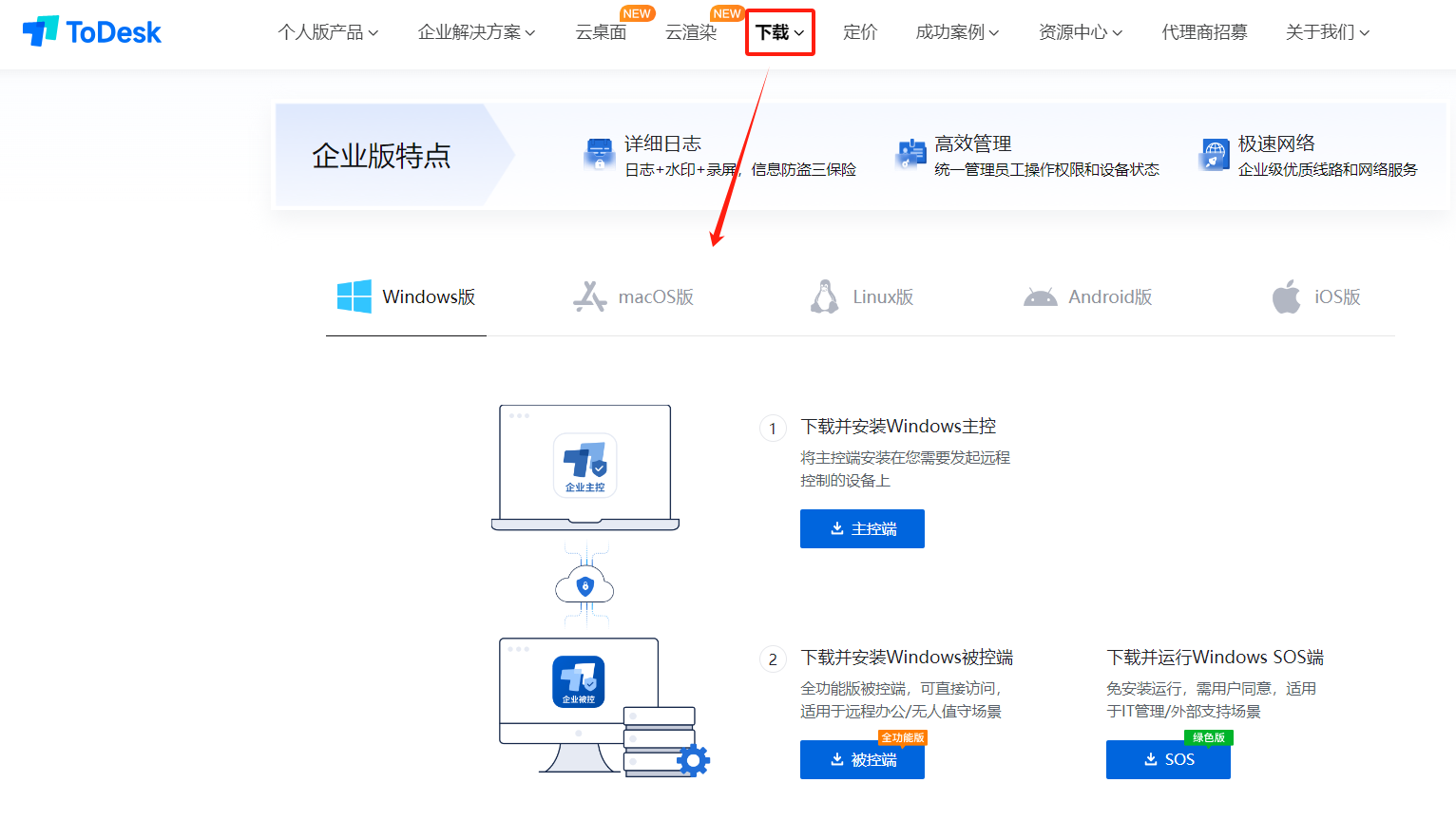Switch to the Linux版 tab
The height and width of the screenshot is (840, 1456).
(882, 296)
